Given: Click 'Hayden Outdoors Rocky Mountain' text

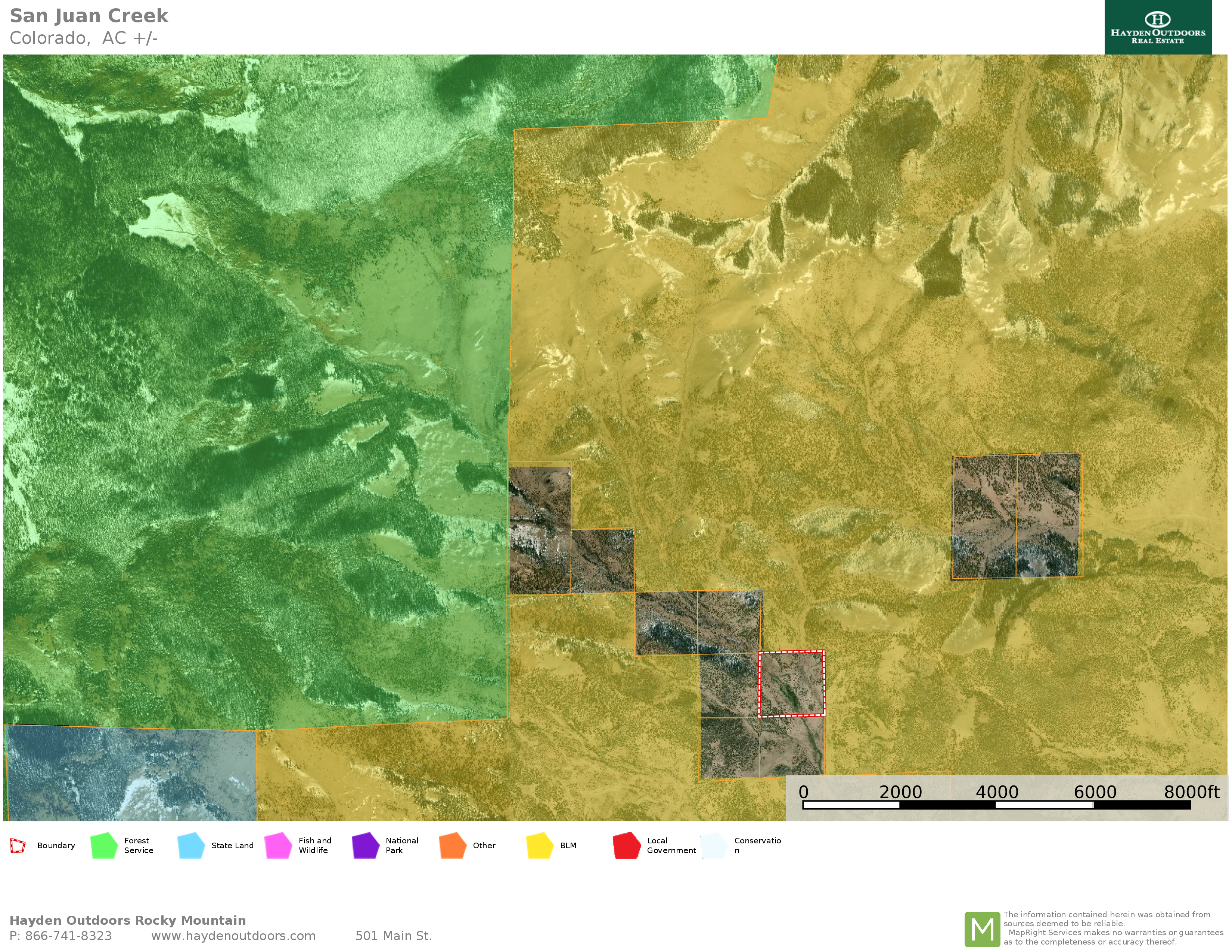Looking at the screenshot, I should click(127, 920).
